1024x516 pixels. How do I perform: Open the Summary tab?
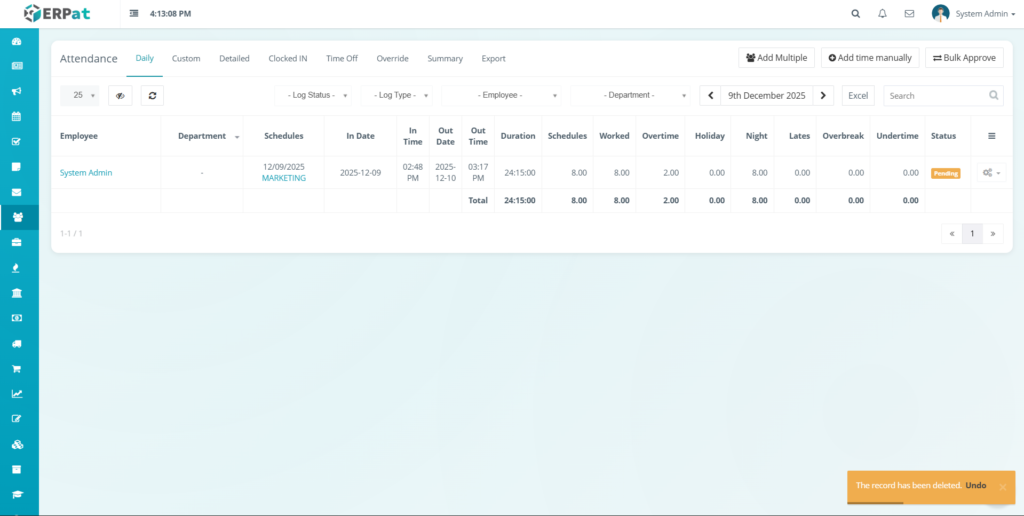[445, 58]
